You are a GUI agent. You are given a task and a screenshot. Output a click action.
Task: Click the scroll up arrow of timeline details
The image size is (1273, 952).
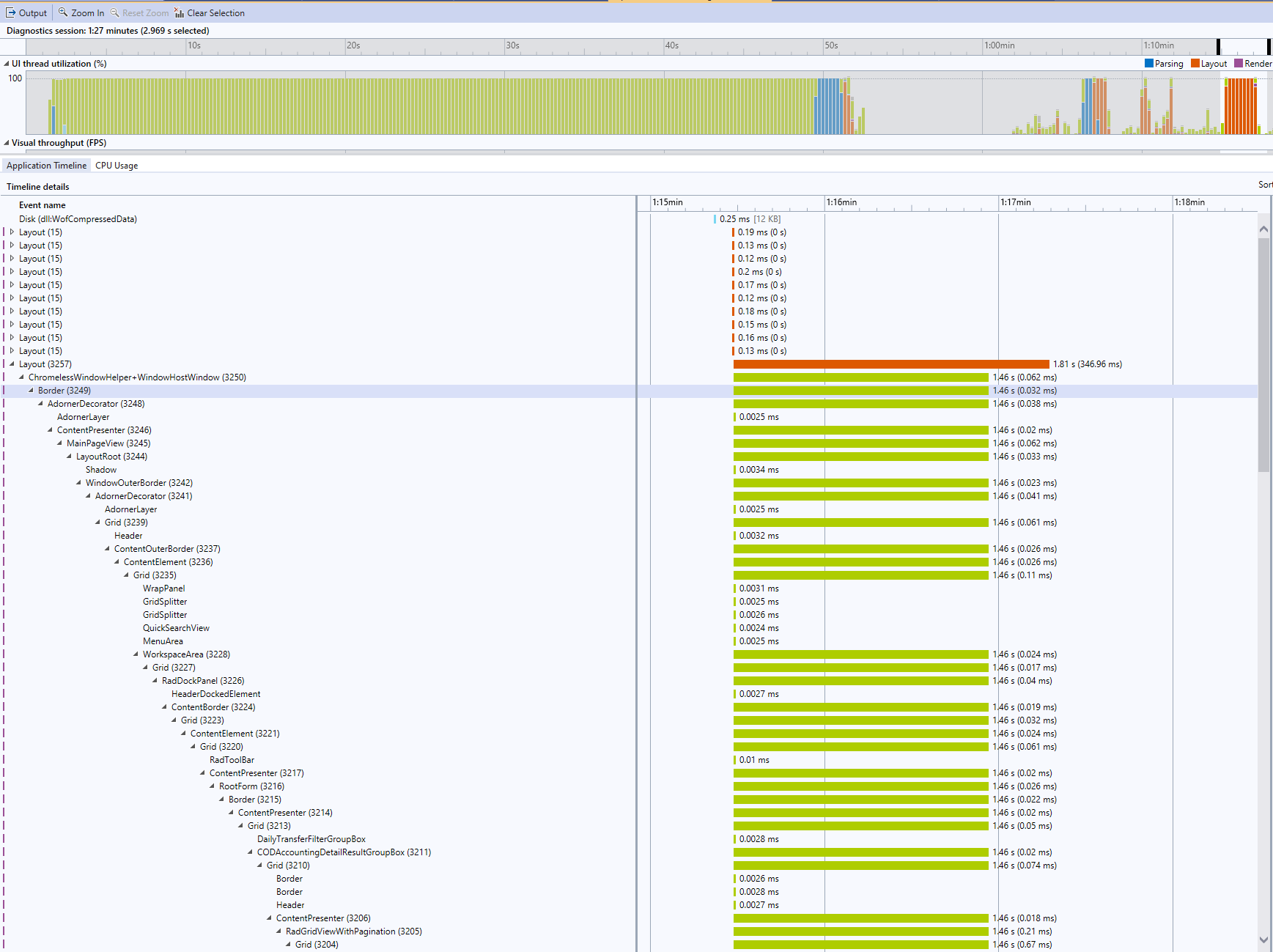pyautogui.click(x=1263, y=229)
